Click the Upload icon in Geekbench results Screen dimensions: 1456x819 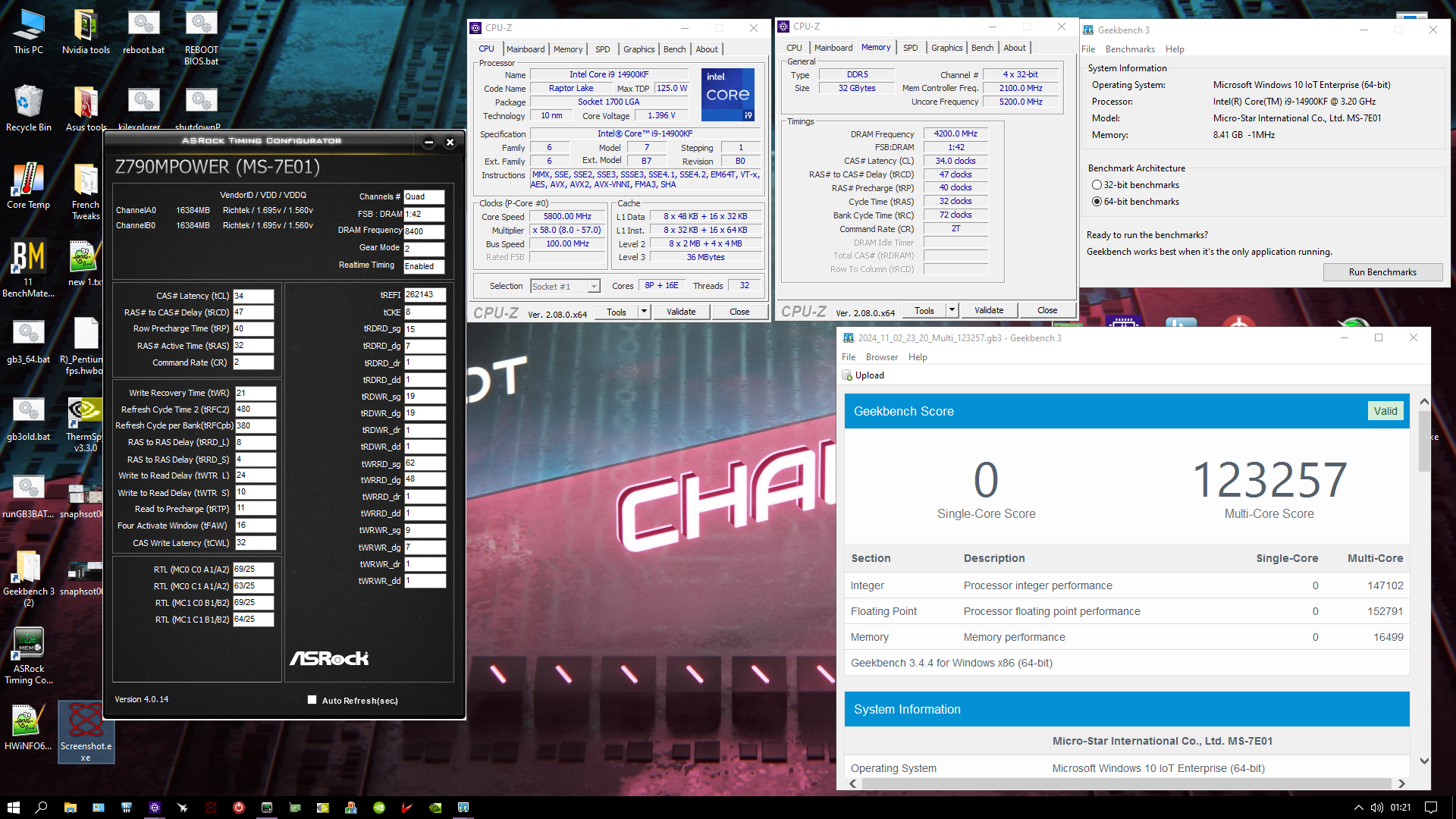847,375
